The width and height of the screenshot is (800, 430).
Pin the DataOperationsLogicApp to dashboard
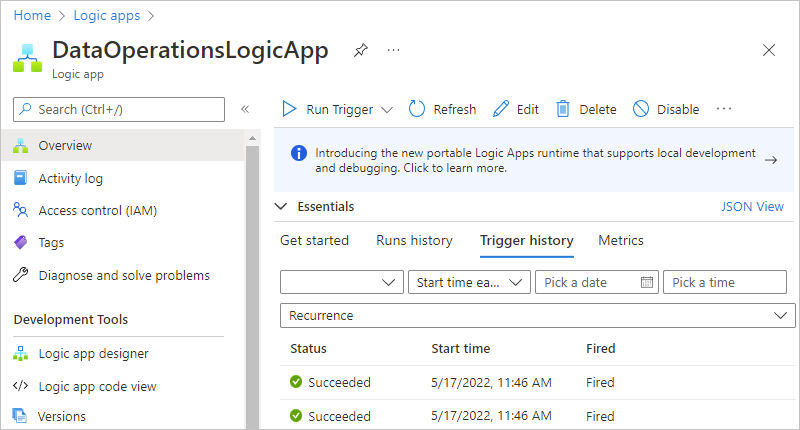[360, 50]
